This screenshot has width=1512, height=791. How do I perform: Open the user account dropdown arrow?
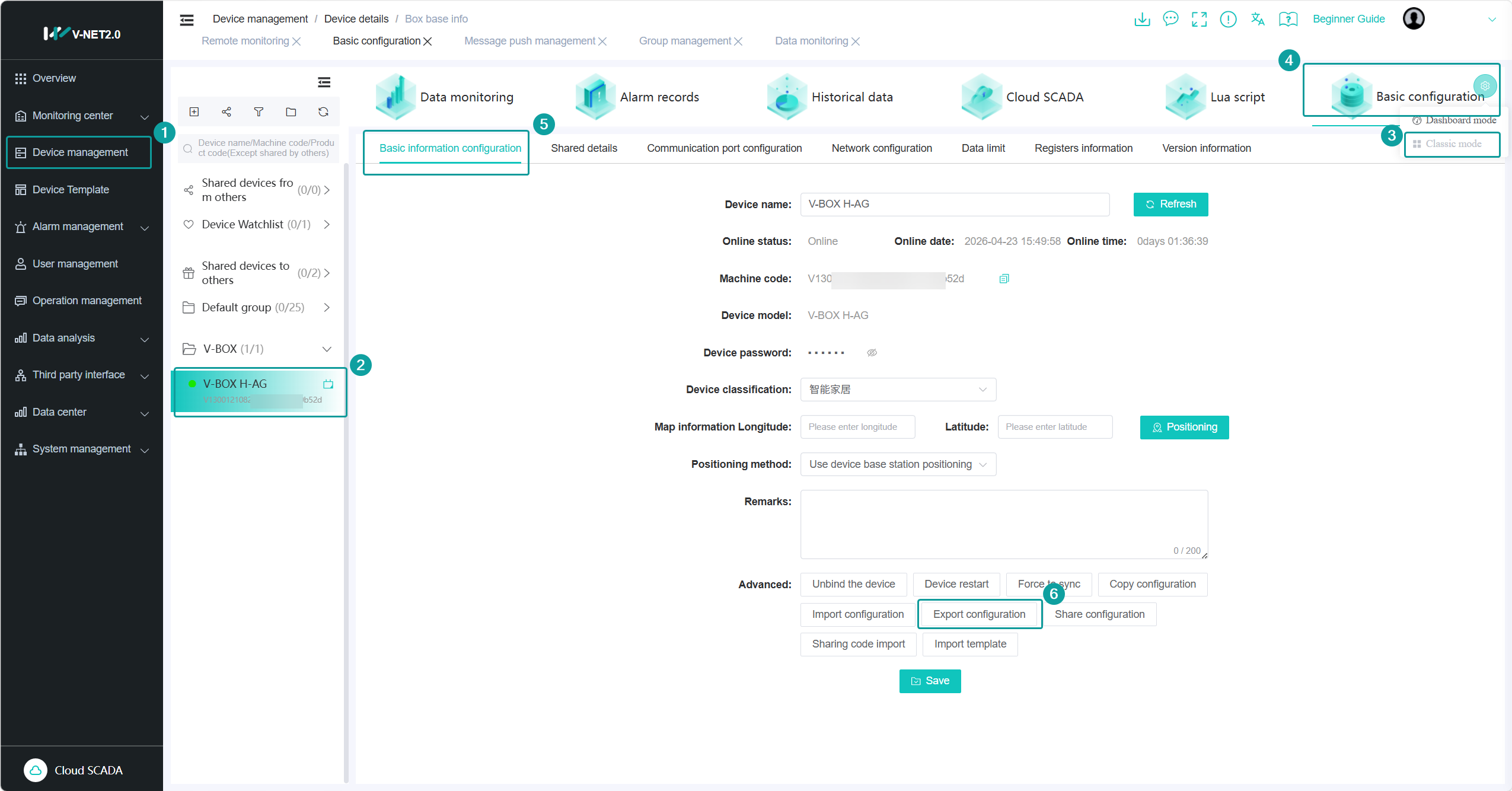(1492, 20)
